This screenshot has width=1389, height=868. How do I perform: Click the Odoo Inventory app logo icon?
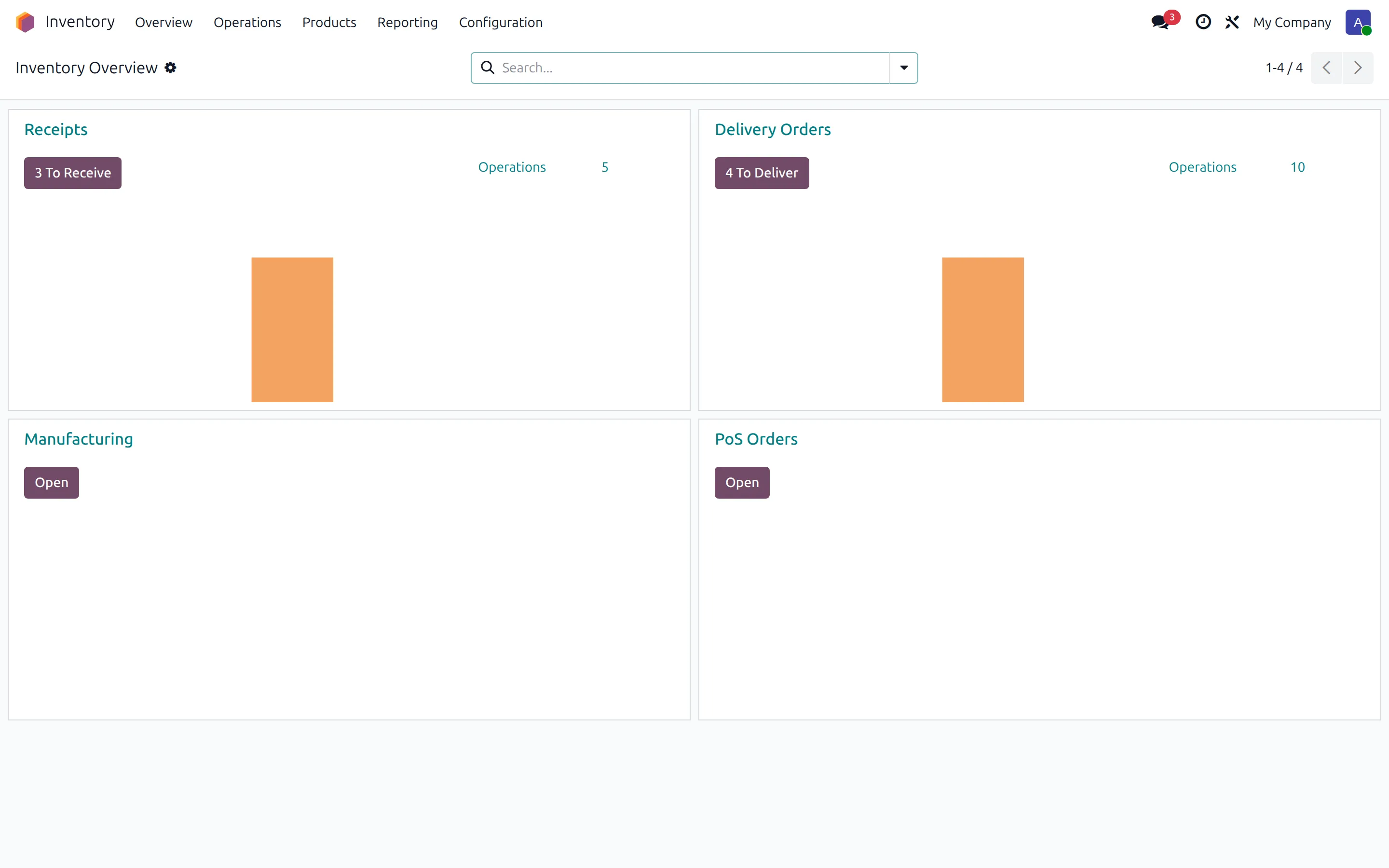(x=25, y=22)
